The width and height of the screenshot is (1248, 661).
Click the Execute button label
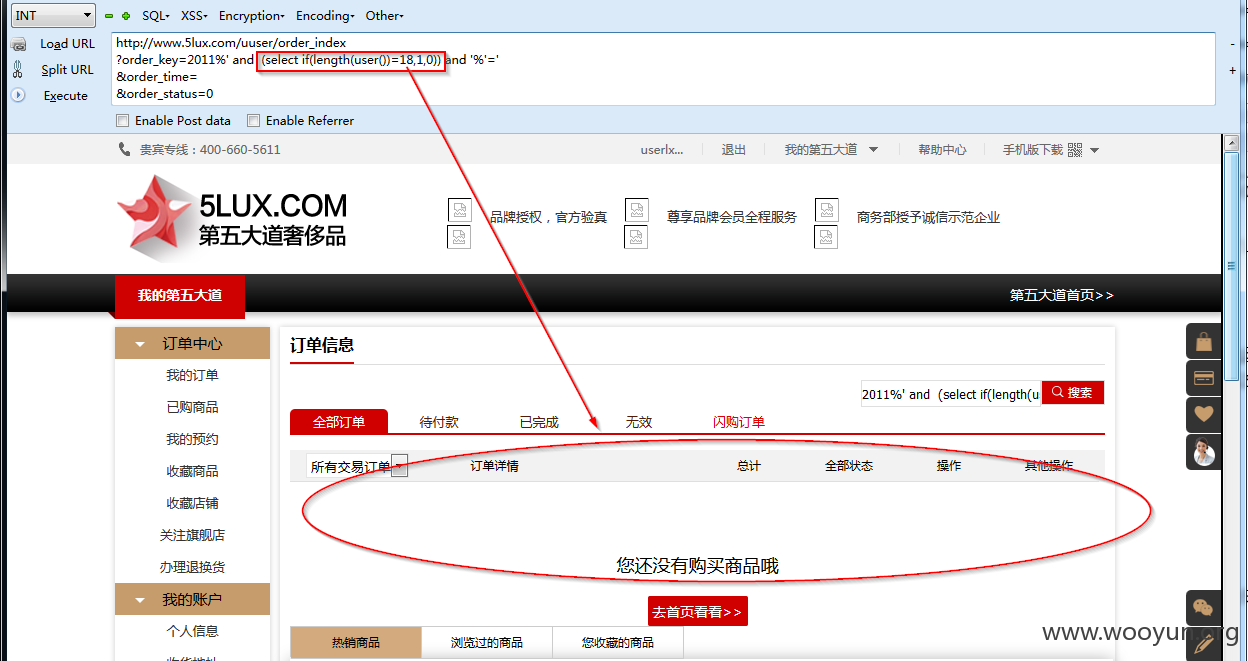click(66, 96)
